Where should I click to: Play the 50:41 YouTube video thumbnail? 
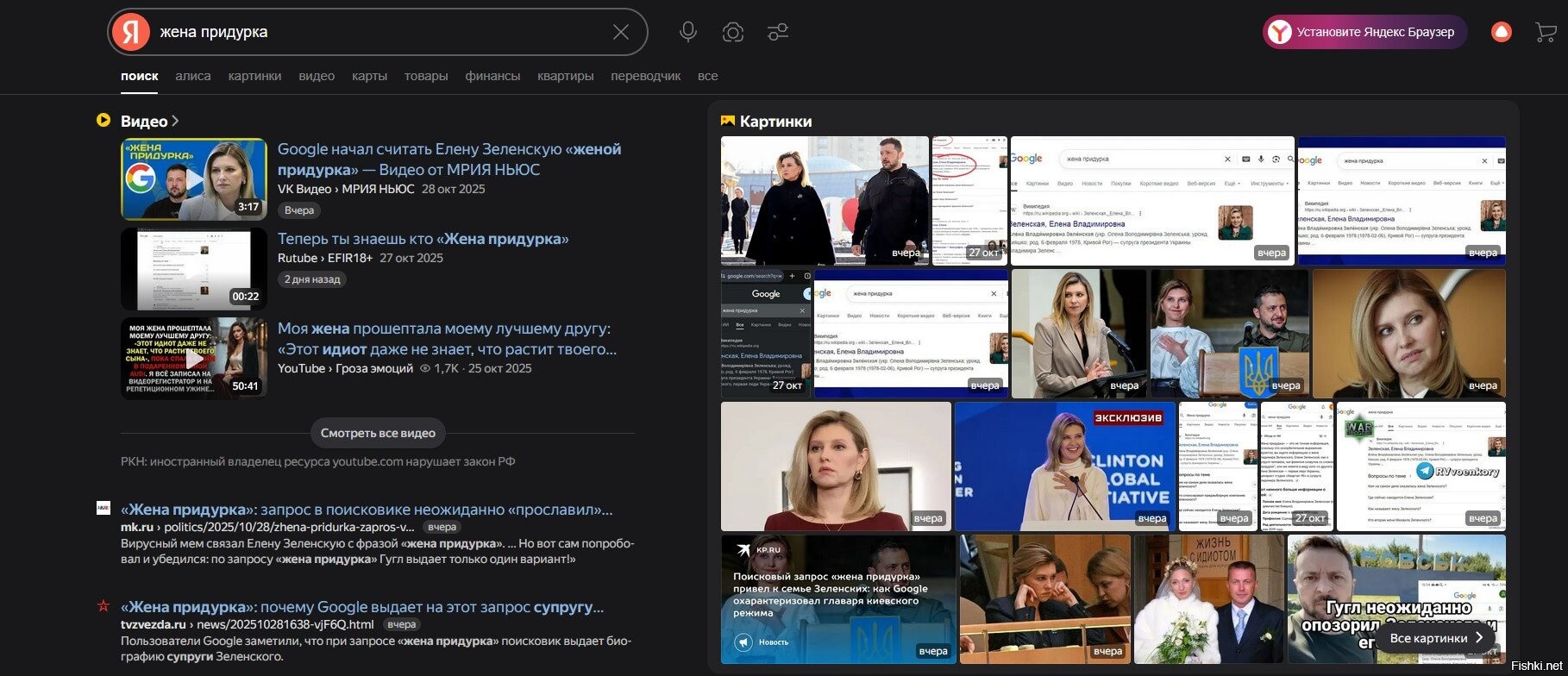pyautogui.click(x=193, y=359)
